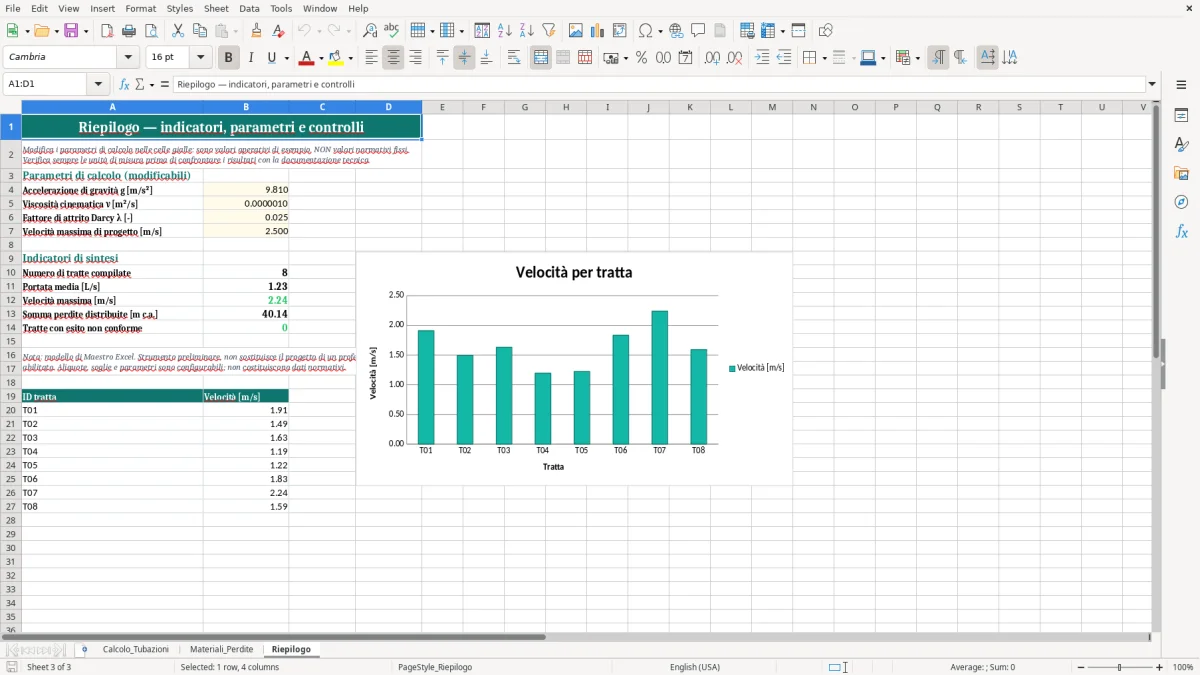Viewport: 1200px width, 675px height.
Task: Insert an image
Action: pyautogui.click(x=576, y=31)
